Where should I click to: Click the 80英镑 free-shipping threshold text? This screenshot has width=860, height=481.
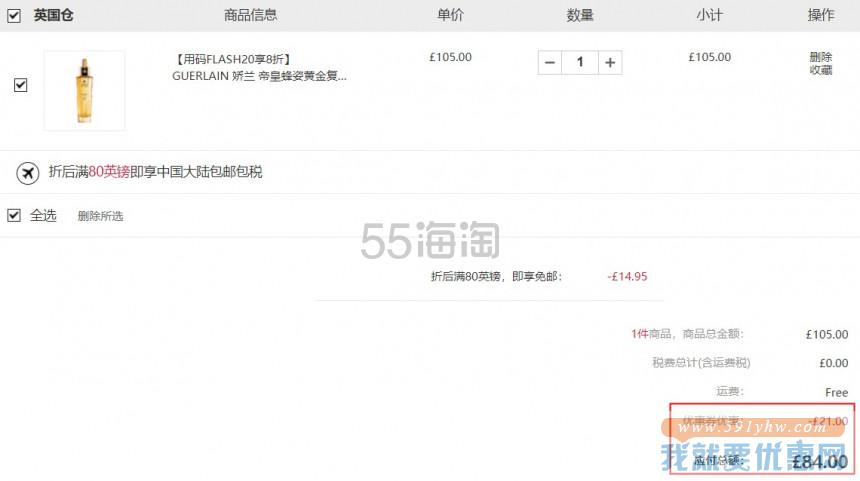tap(109, 172)
